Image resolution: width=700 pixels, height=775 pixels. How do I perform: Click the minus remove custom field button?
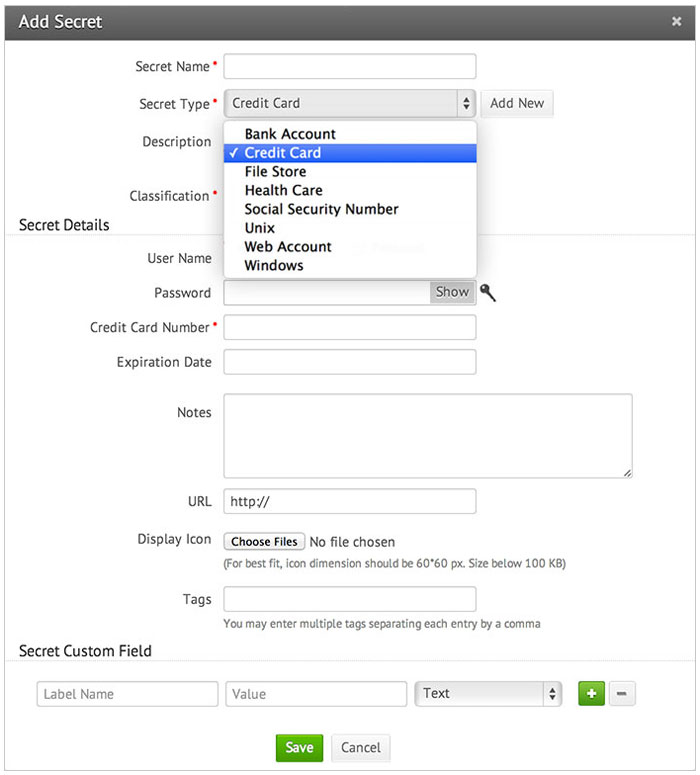tap(622, 693)
